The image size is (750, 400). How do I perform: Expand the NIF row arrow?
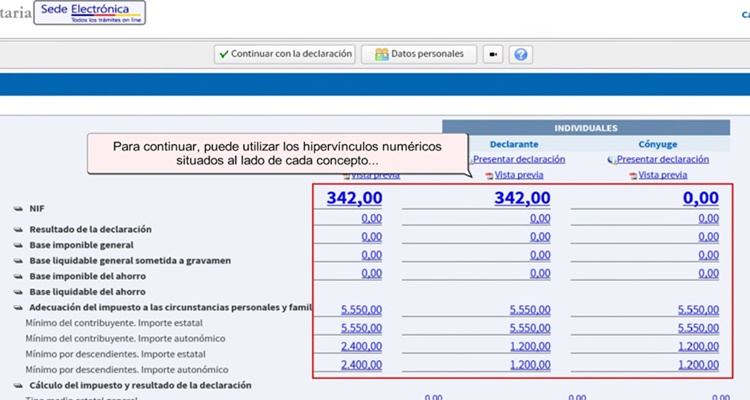(x=18, y=208)
